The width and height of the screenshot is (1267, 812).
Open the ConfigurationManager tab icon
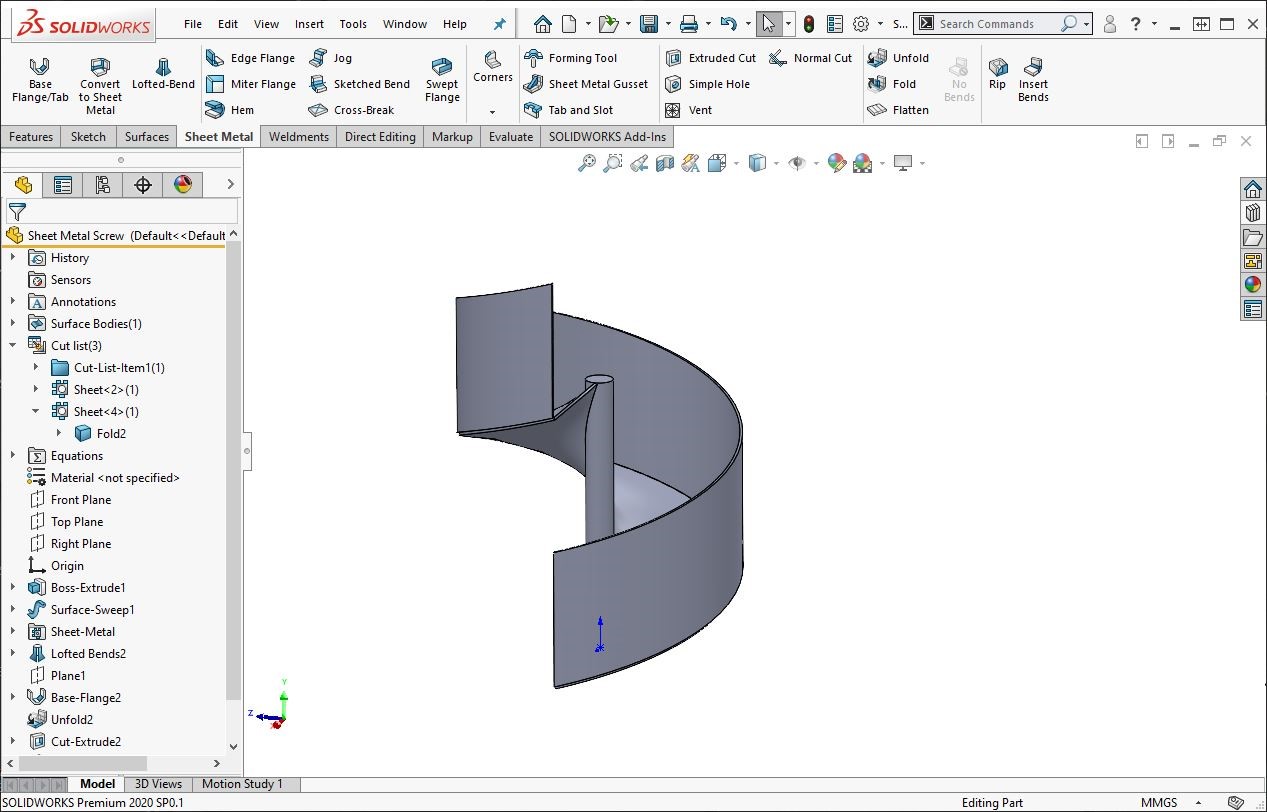pyautogui.click(x=102, y=184)
